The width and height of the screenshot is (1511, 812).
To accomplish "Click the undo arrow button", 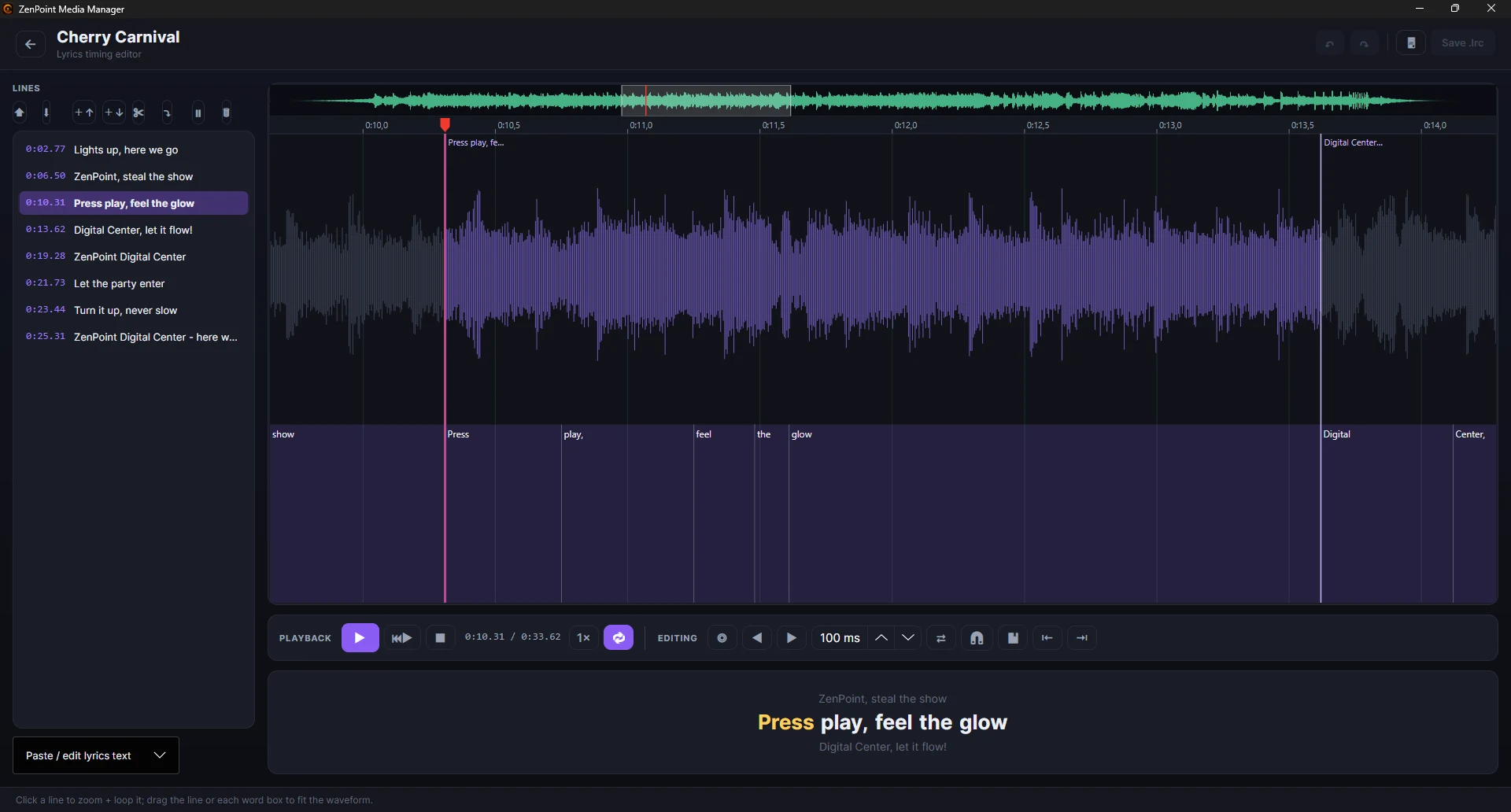I will pyautogui.click(x=1330, y=43).
